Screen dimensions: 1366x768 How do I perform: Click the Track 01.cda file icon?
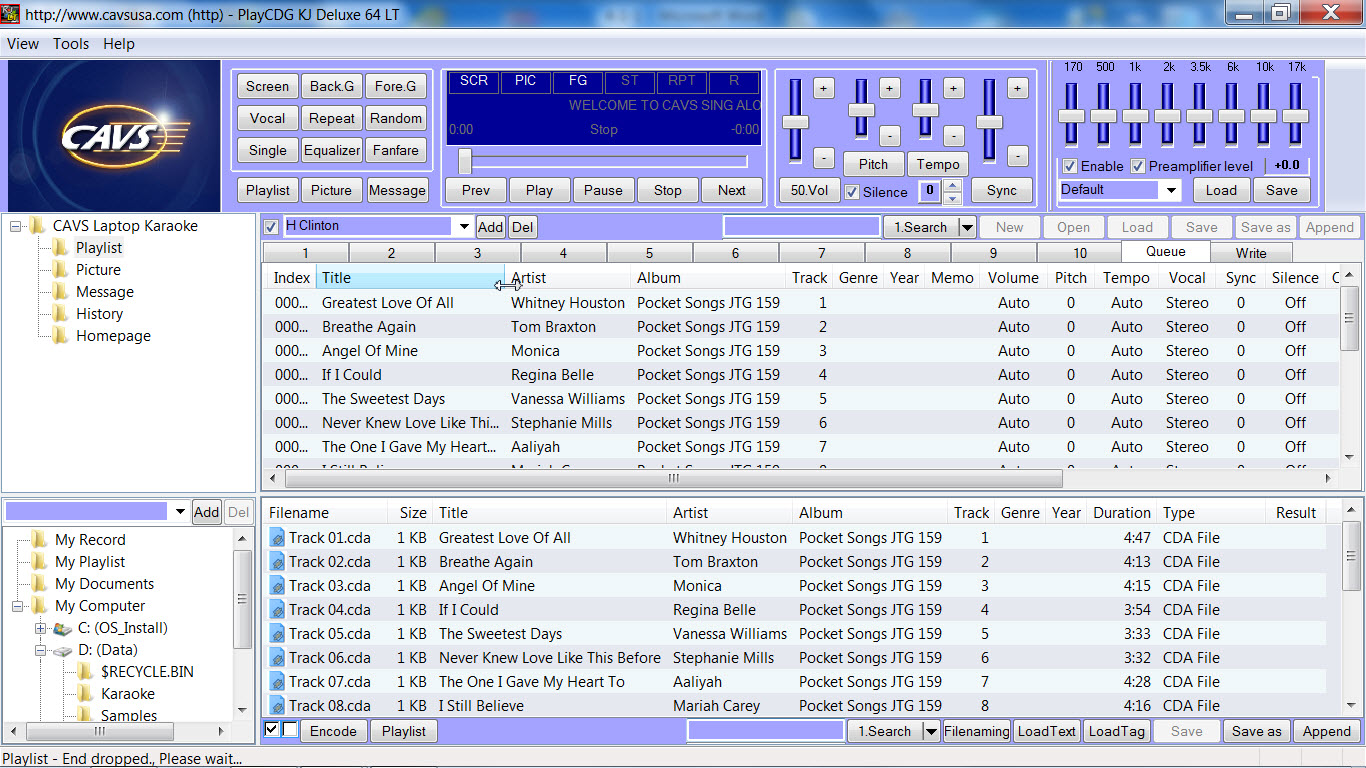tap(277, 538)
